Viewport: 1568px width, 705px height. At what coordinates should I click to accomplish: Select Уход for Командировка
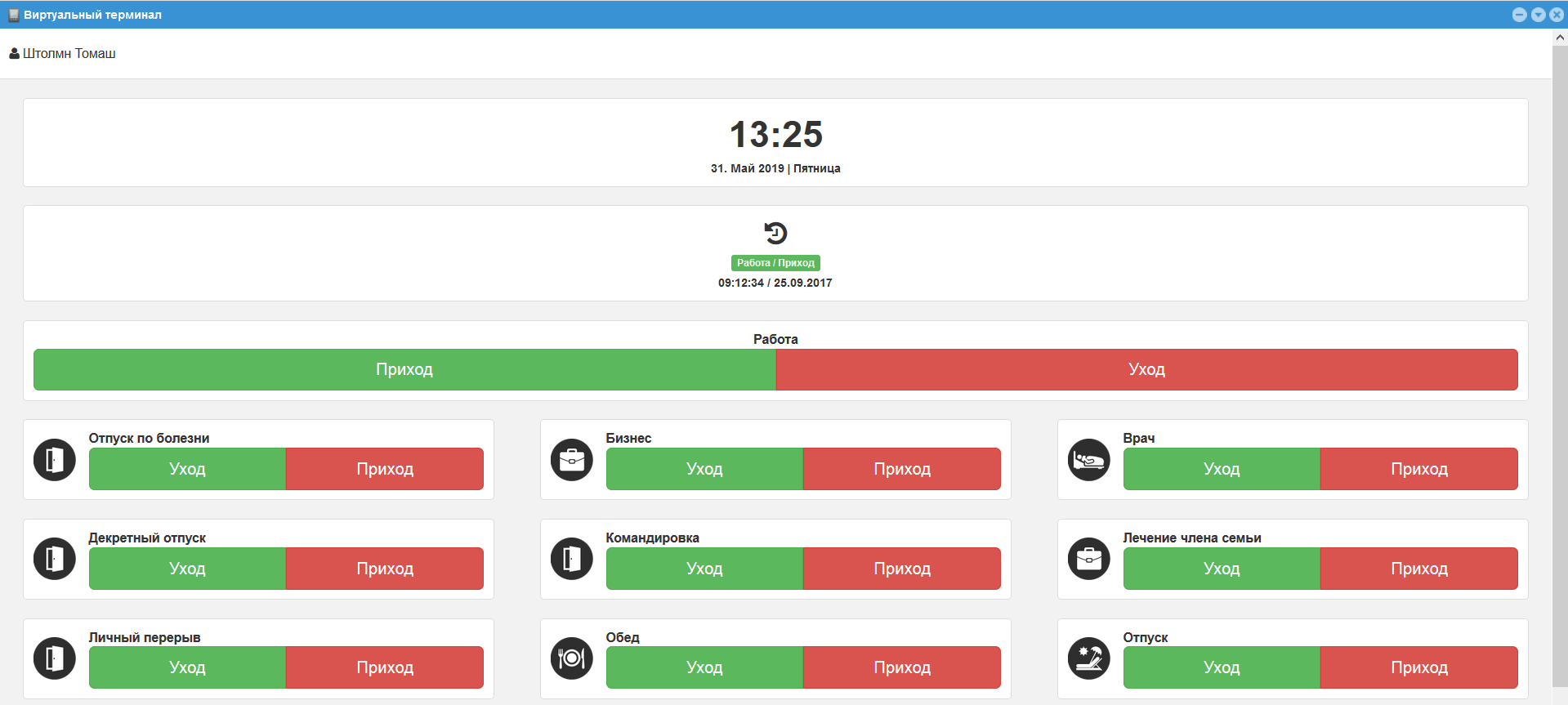point(704,569)
